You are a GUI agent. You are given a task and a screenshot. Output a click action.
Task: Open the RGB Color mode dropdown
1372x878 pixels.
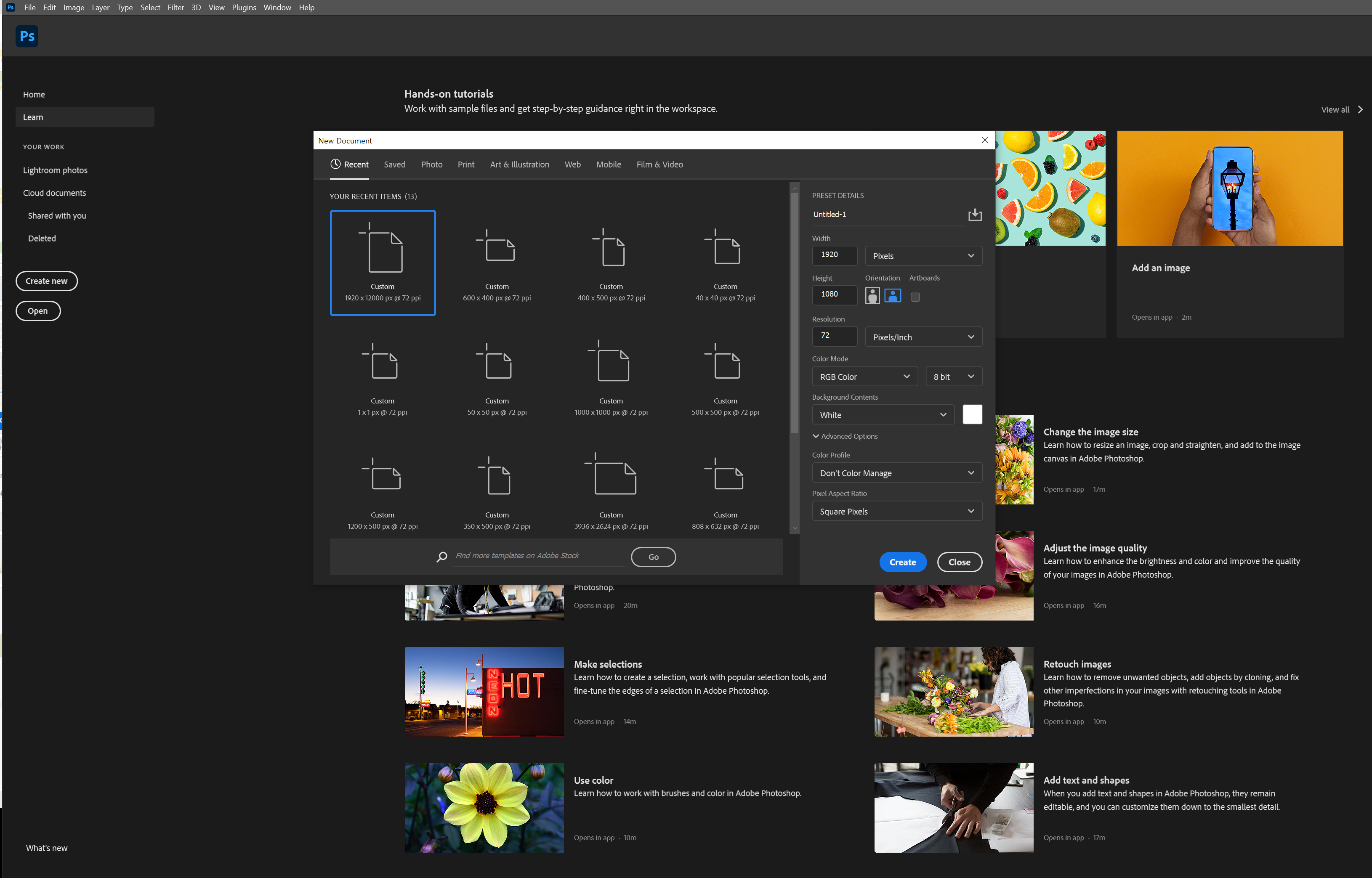864,376
